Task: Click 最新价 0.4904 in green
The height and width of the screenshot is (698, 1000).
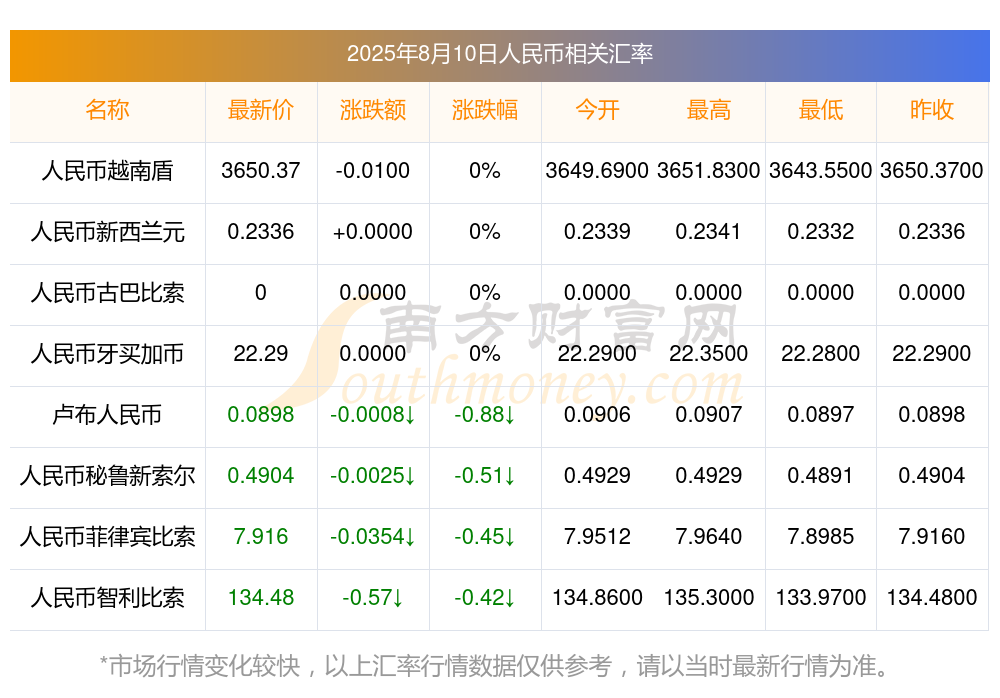Action: (260, 476)
